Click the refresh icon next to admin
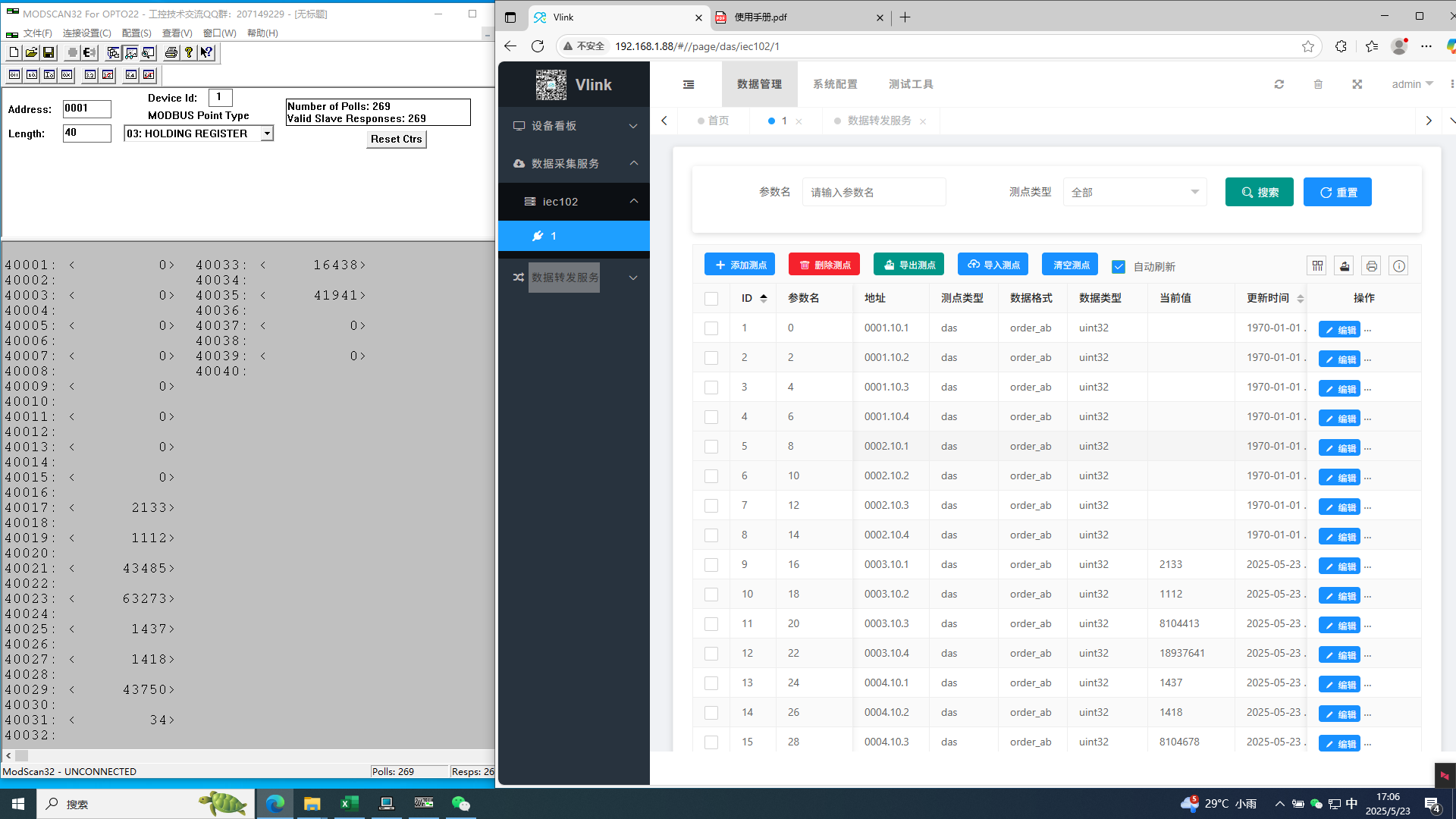The image size is (1456, 819). [x=1279, y=84]
